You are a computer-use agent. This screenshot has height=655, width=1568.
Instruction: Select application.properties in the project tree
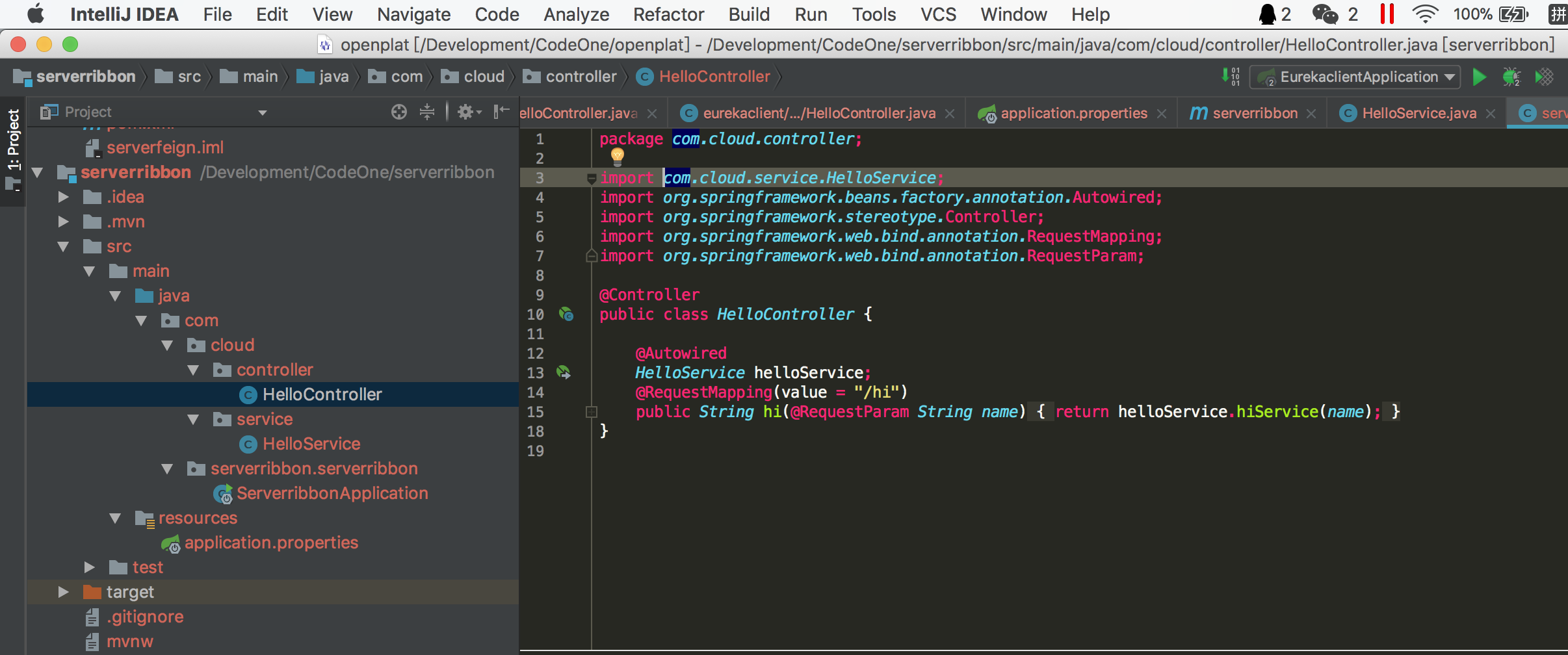point(271,543)
